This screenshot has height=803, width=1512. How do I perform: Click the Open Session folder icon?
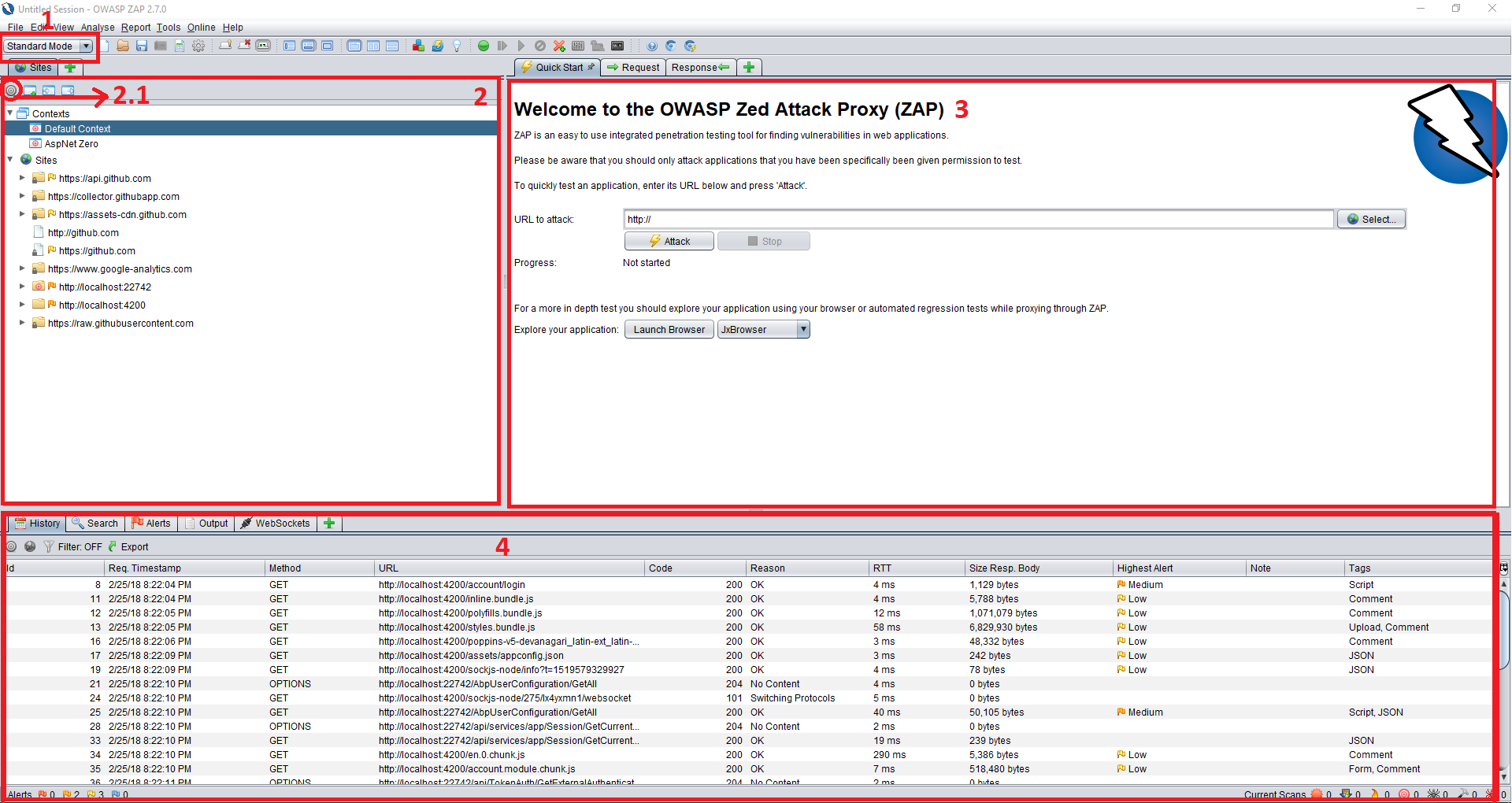pos(123,46)
